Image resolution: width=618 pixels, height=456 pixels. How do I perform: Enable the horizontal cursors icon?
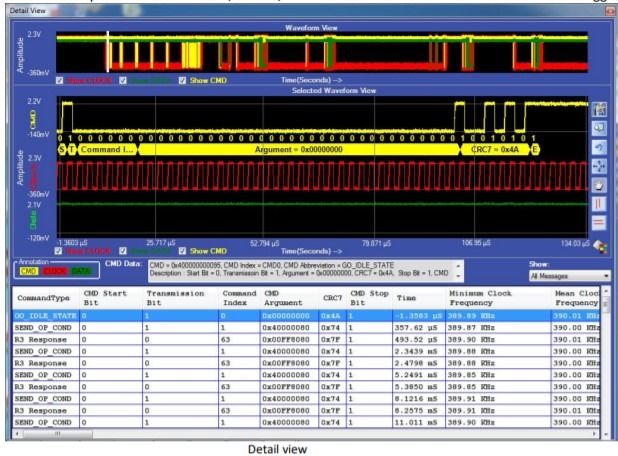coord(600,225)
